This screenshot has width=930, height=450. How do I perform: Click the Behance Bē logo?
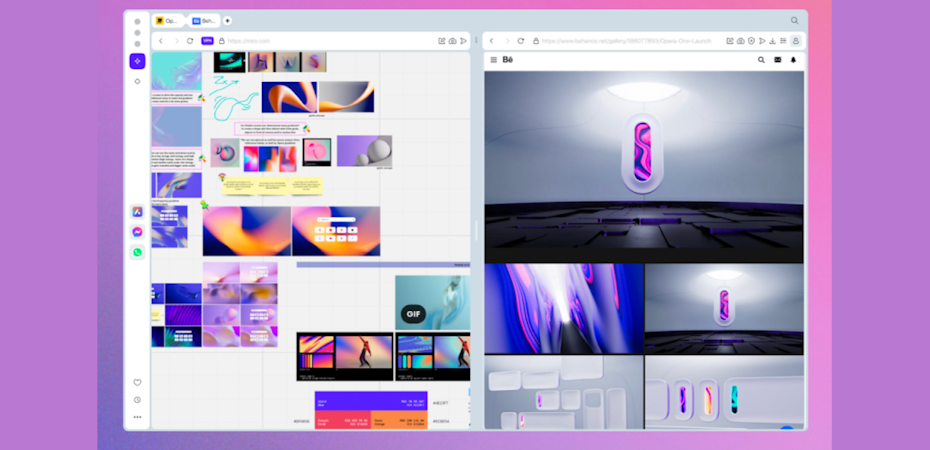click(508, 60)
